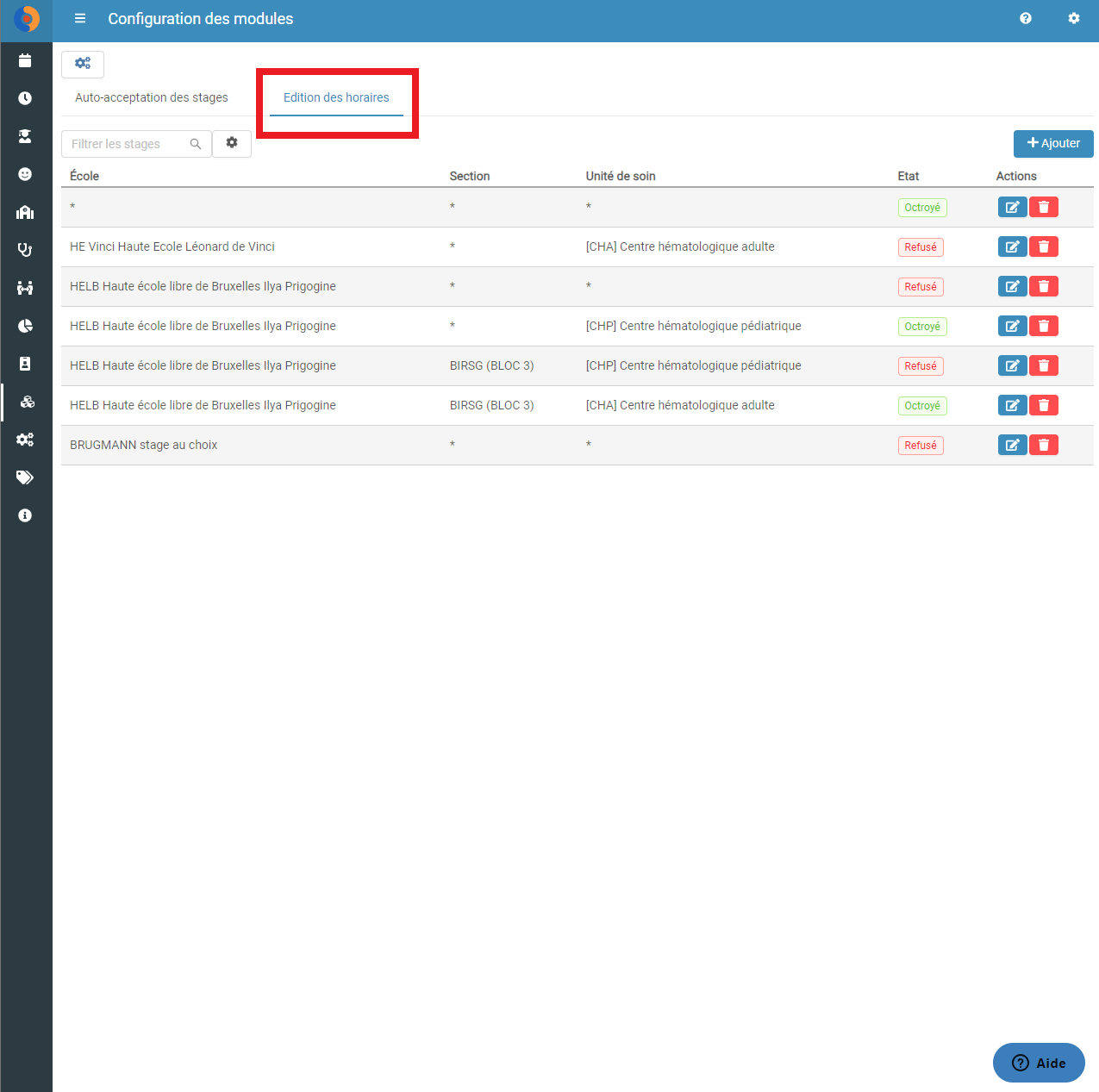This screenshot has height=1092, width=1099.
Task: Open the calendar icon in sidebar
Action: [x=25, y=60]
